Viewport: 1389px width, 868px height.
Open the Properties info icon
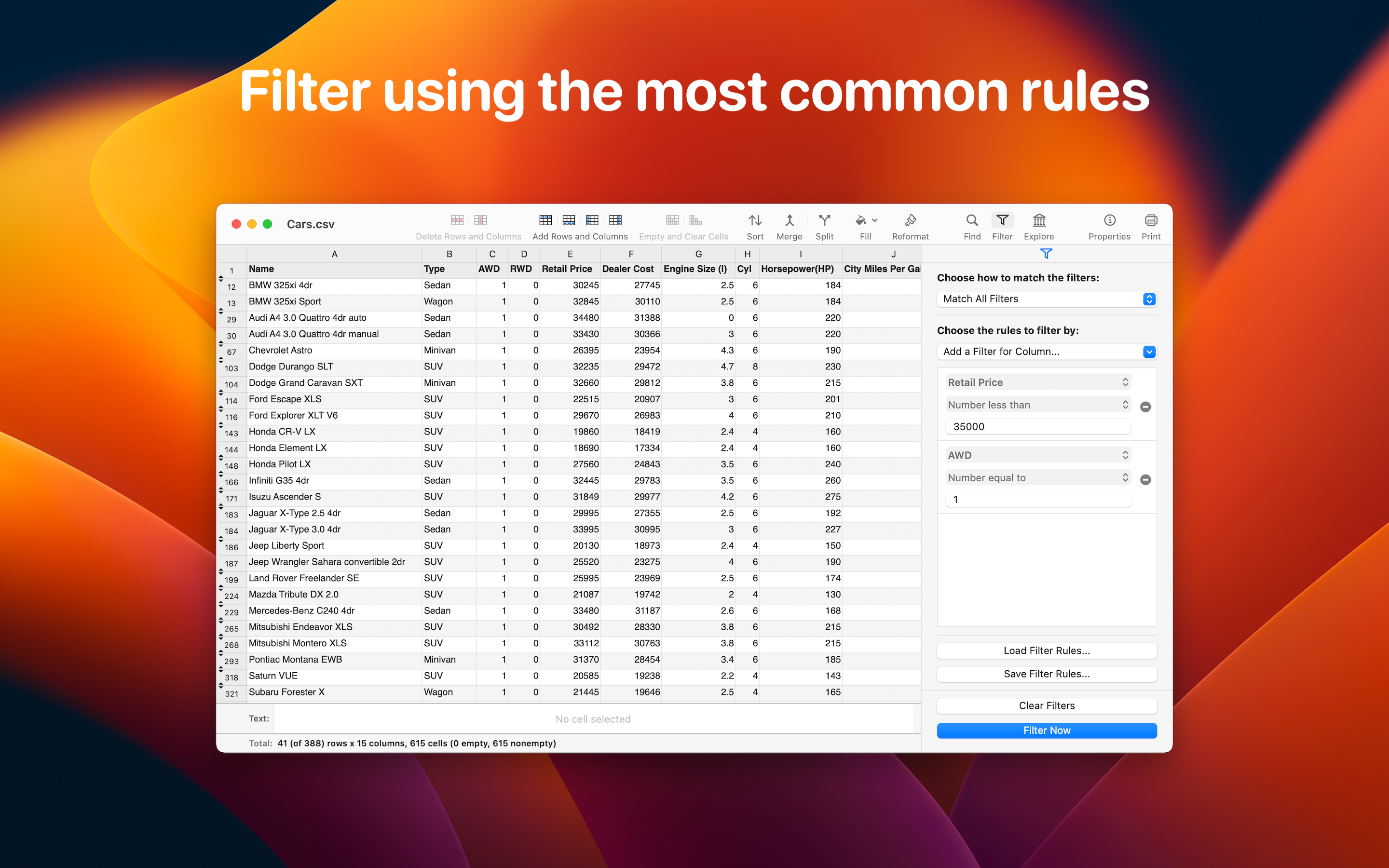point(1109,221)
